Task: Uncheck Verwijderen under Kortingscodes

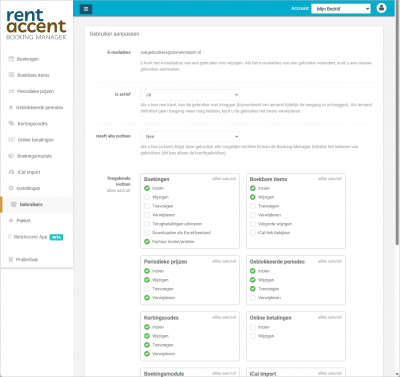Action: (x=147, y=354)
